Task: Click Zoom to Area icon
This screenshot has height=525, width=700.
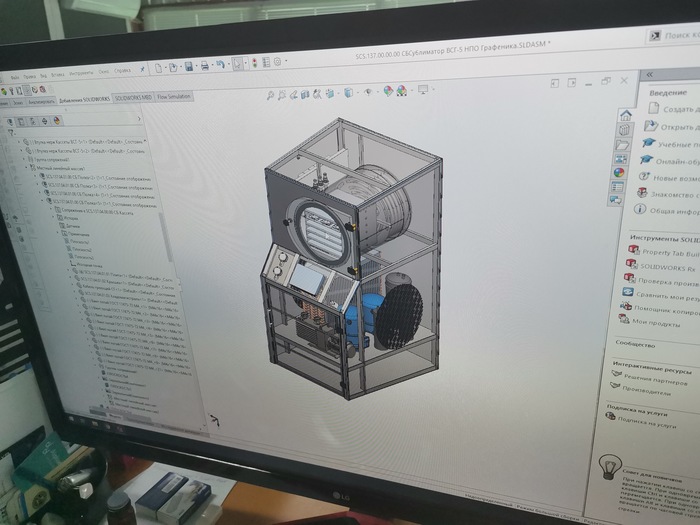Action: click(x=282, y=94)
